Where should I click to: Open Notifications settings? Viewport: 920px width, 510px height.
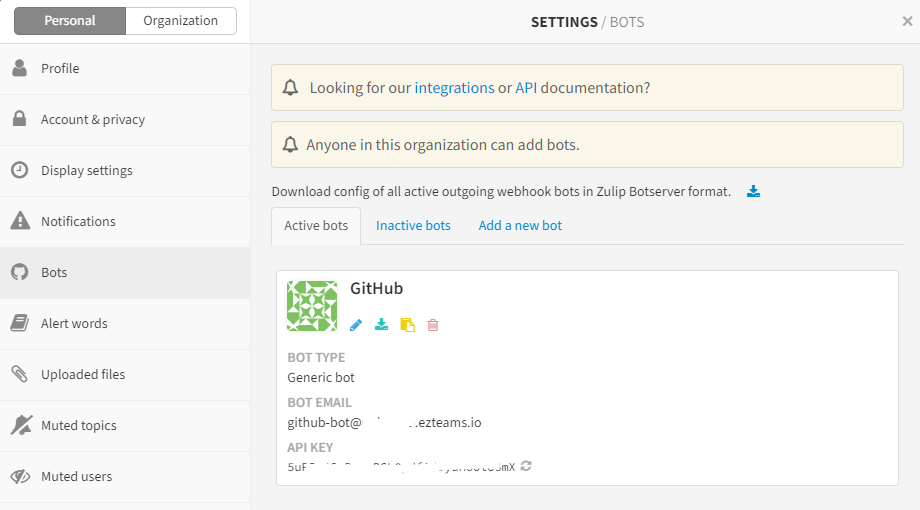(x=125, y=222)
